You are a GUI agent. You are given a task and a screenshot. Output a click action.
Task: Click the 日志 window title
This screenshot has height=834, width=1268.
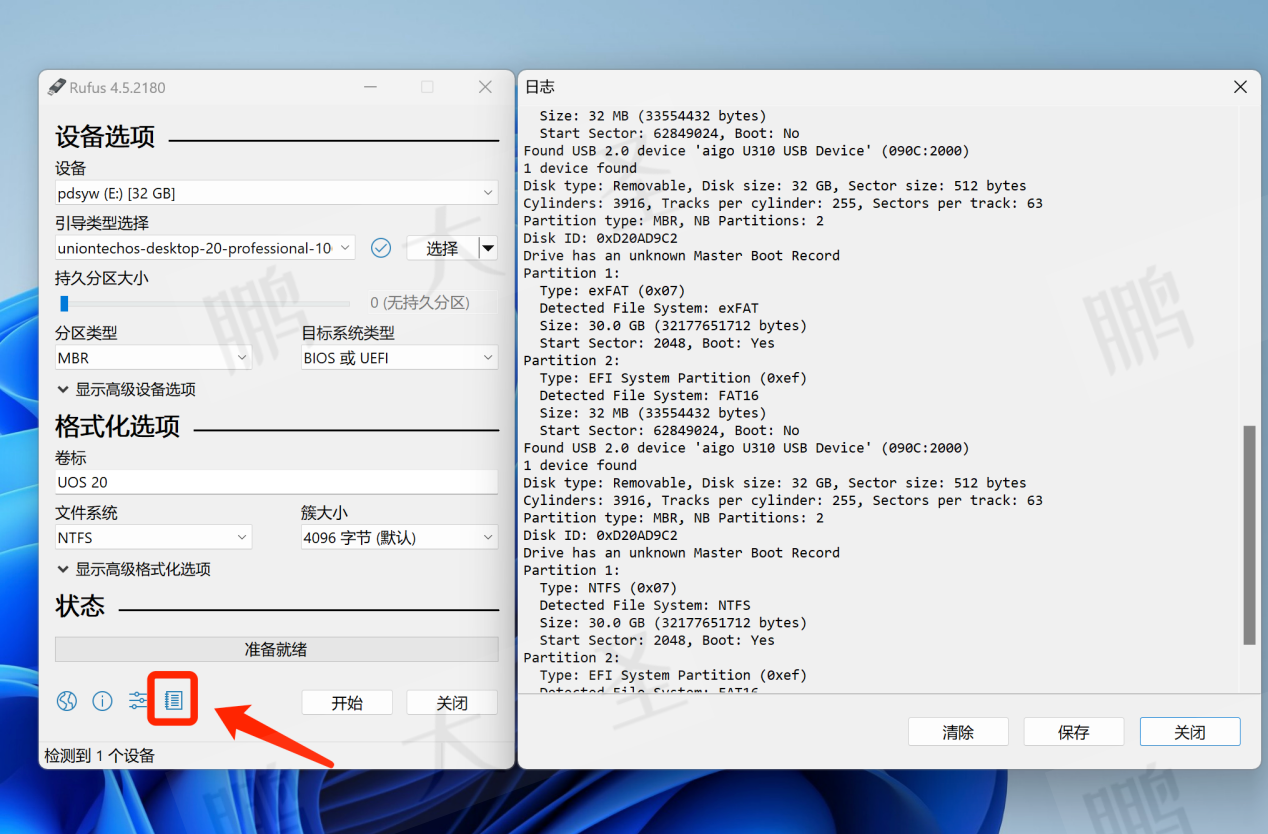click(540, 87)
